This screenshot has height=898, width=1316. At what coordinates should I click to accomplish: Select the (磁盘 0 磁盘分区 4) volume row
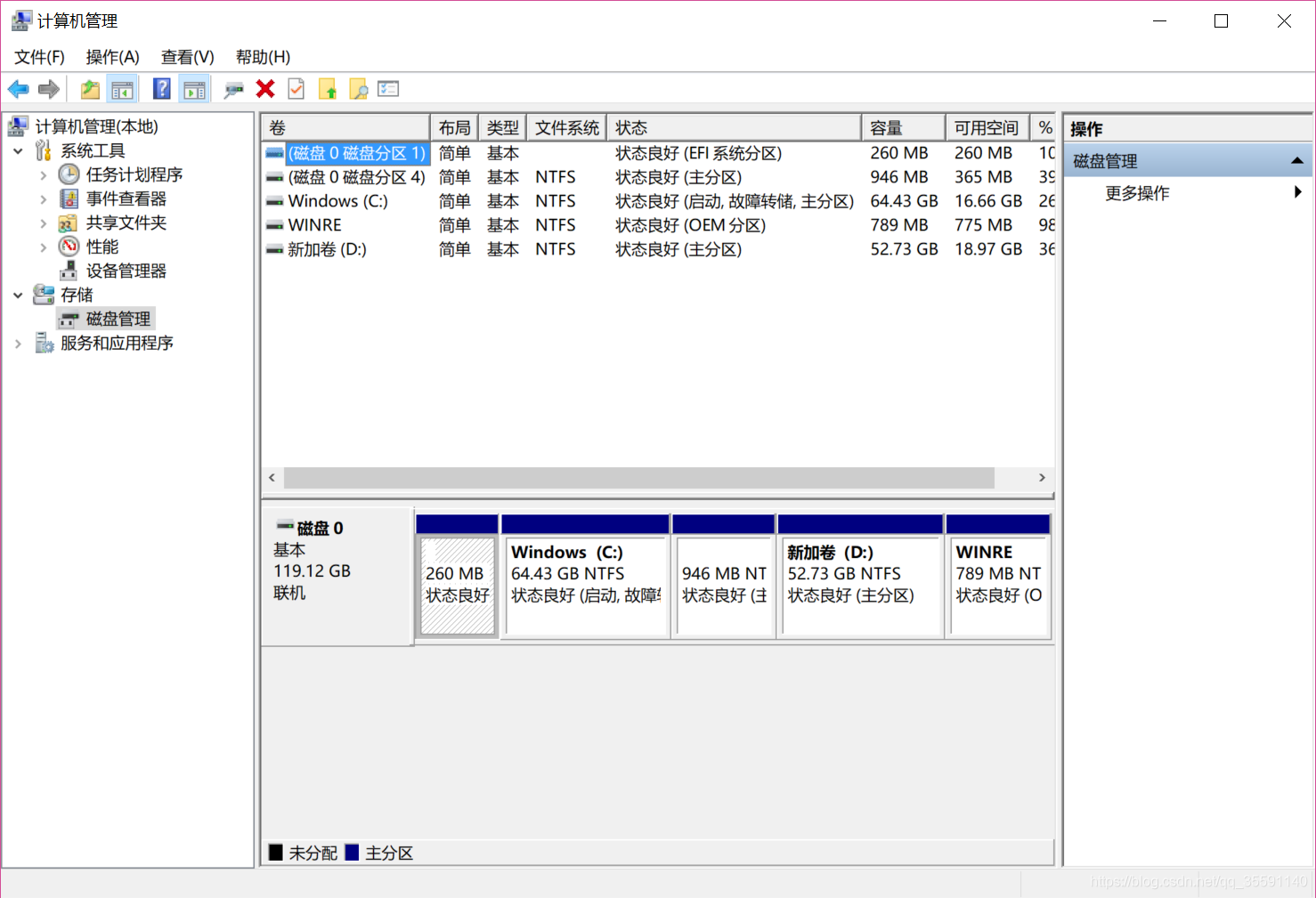point(658,177)
